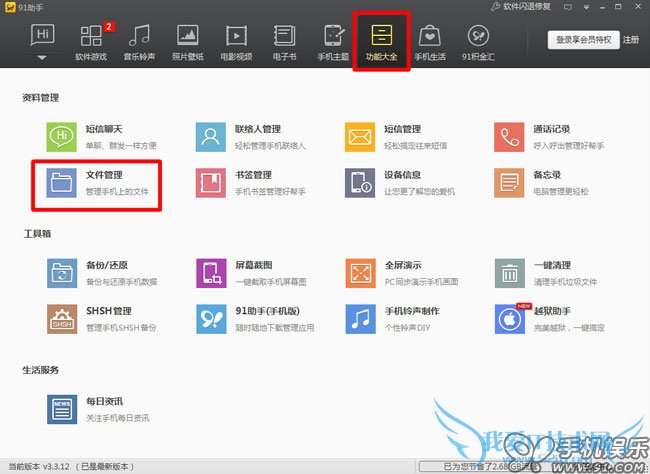Open 一键清理 trash icon
The height and width of the screenshot is (474, 650).
510,273
